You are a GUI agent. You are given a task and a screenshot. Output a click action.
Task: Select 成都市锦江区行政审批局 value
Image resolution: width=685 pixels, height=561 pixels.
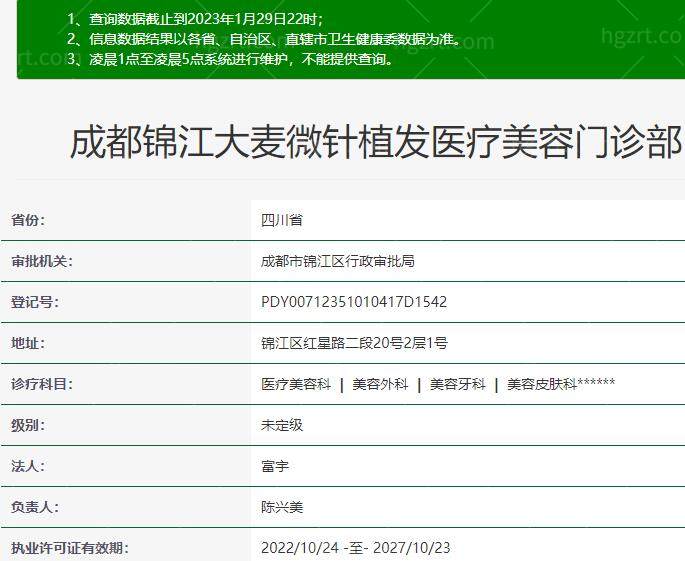338,261
